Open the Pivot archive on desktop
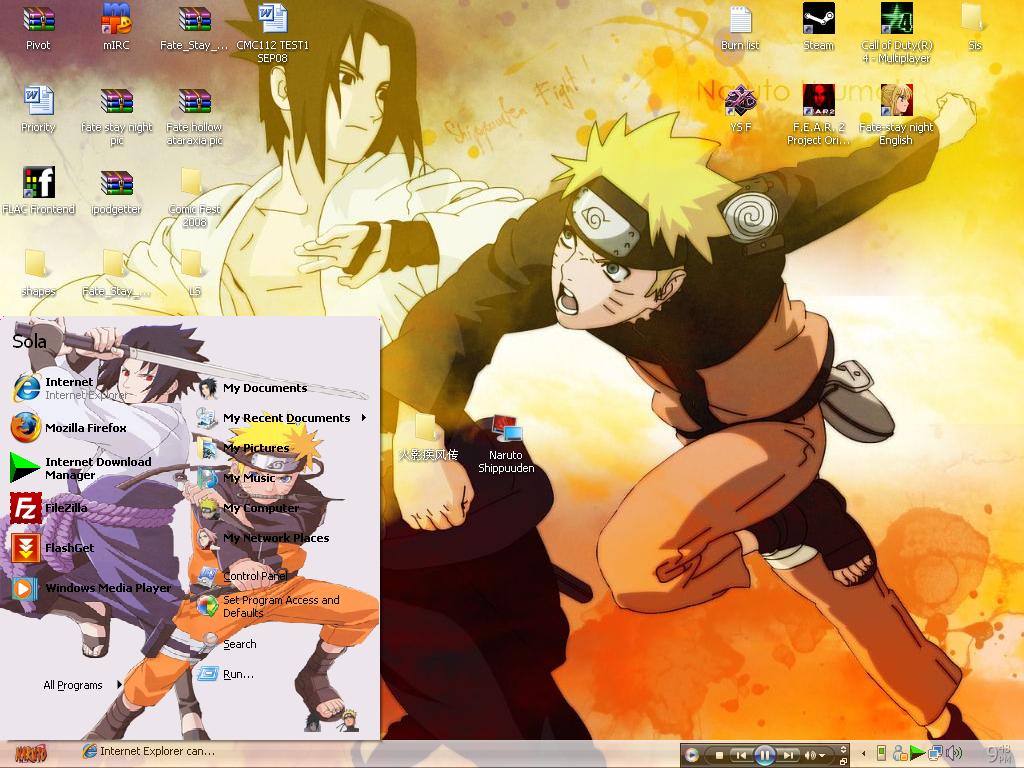This screenshot has width=1024, height=768. point(38,28)
